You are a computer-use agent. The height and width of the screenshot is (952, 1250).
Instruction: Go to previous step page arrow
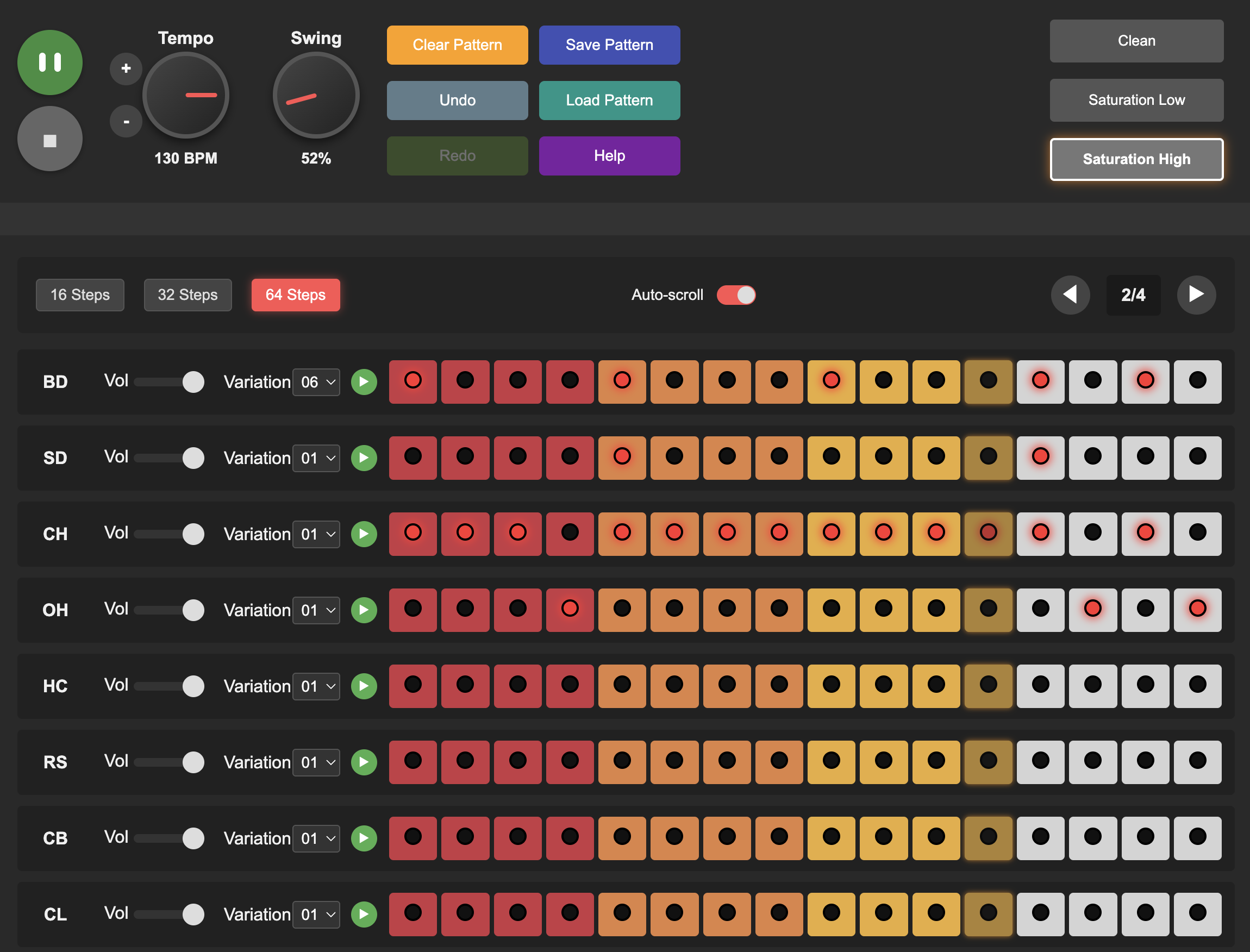(x=1070, y=295)
